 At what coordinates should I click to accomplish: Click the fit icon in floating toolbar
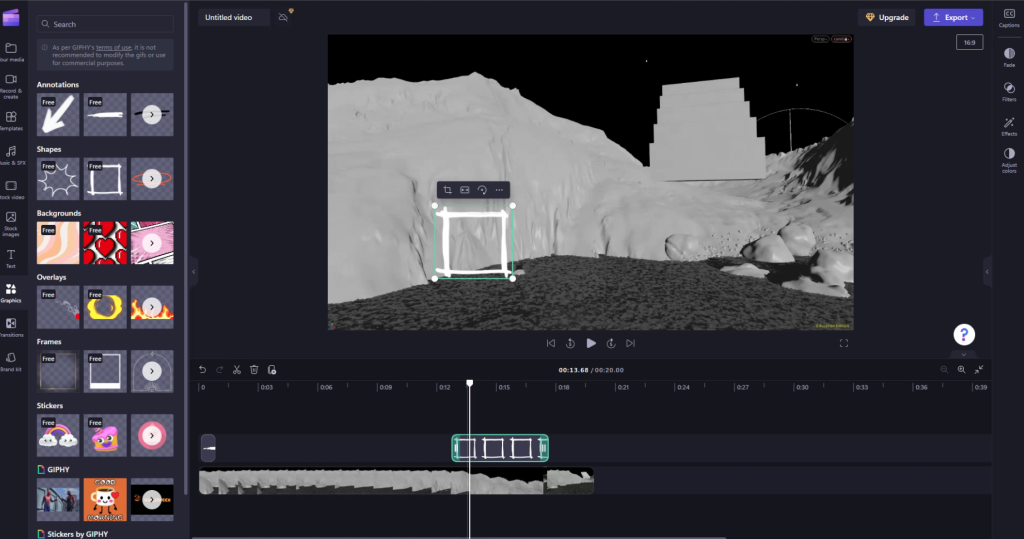click(x=464, y=190)
